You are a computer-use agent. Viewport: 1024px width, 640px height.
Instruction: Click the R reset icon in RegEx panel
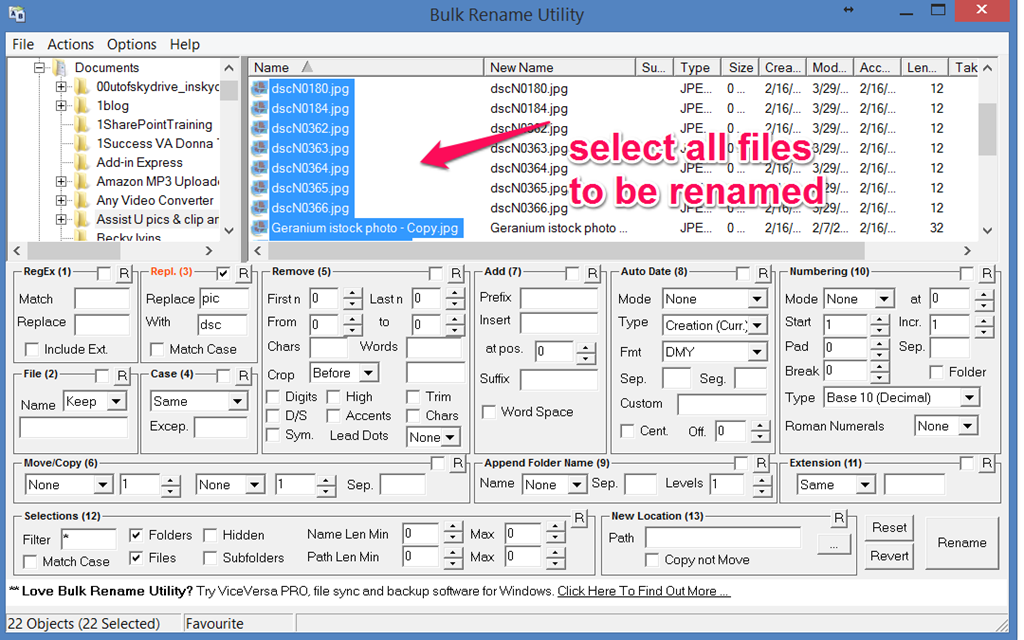pos(124,273)
